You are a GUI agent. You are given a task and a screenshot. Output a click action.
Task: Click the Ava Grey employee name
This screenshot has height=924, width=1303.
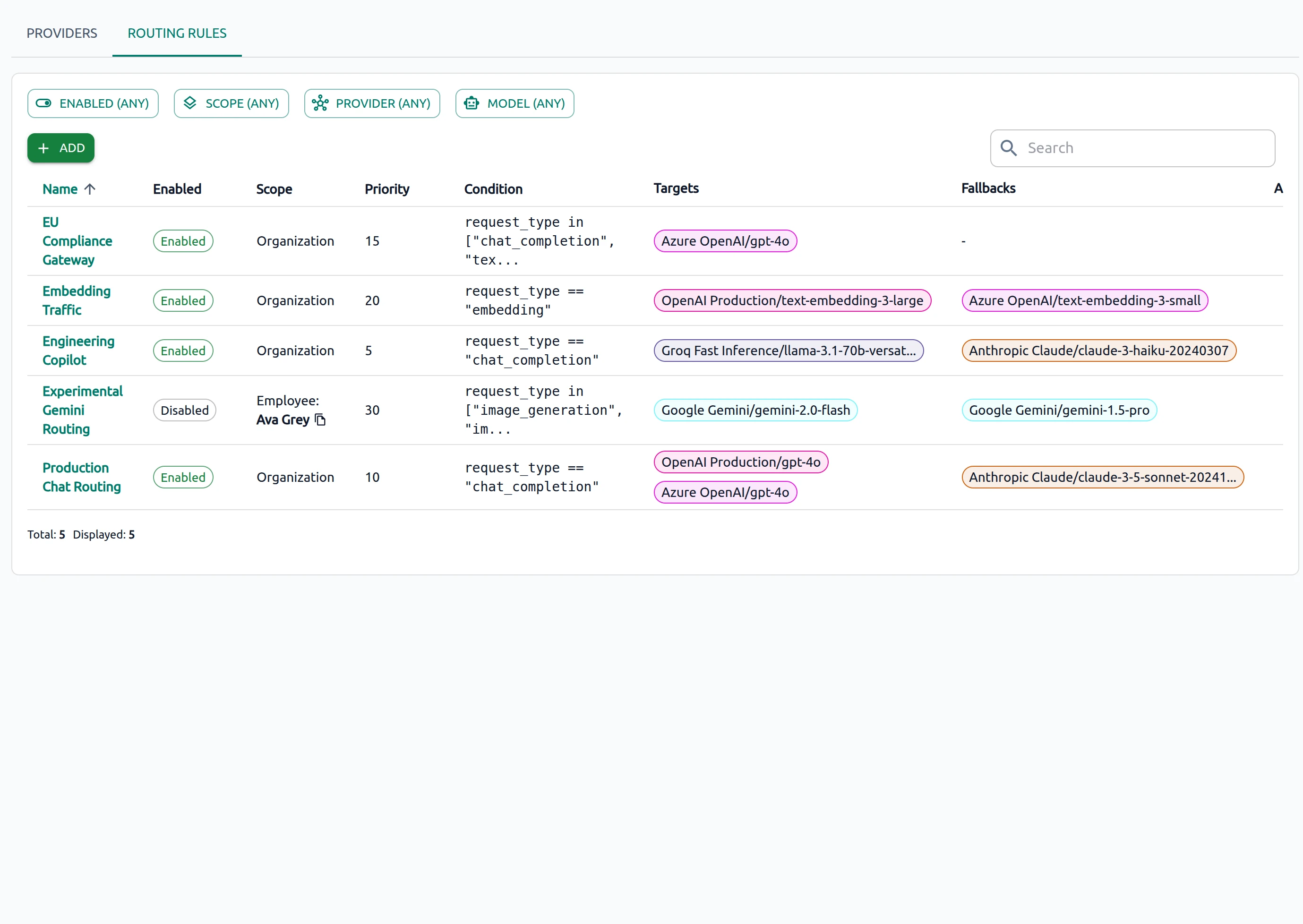(x=283, y=420)
